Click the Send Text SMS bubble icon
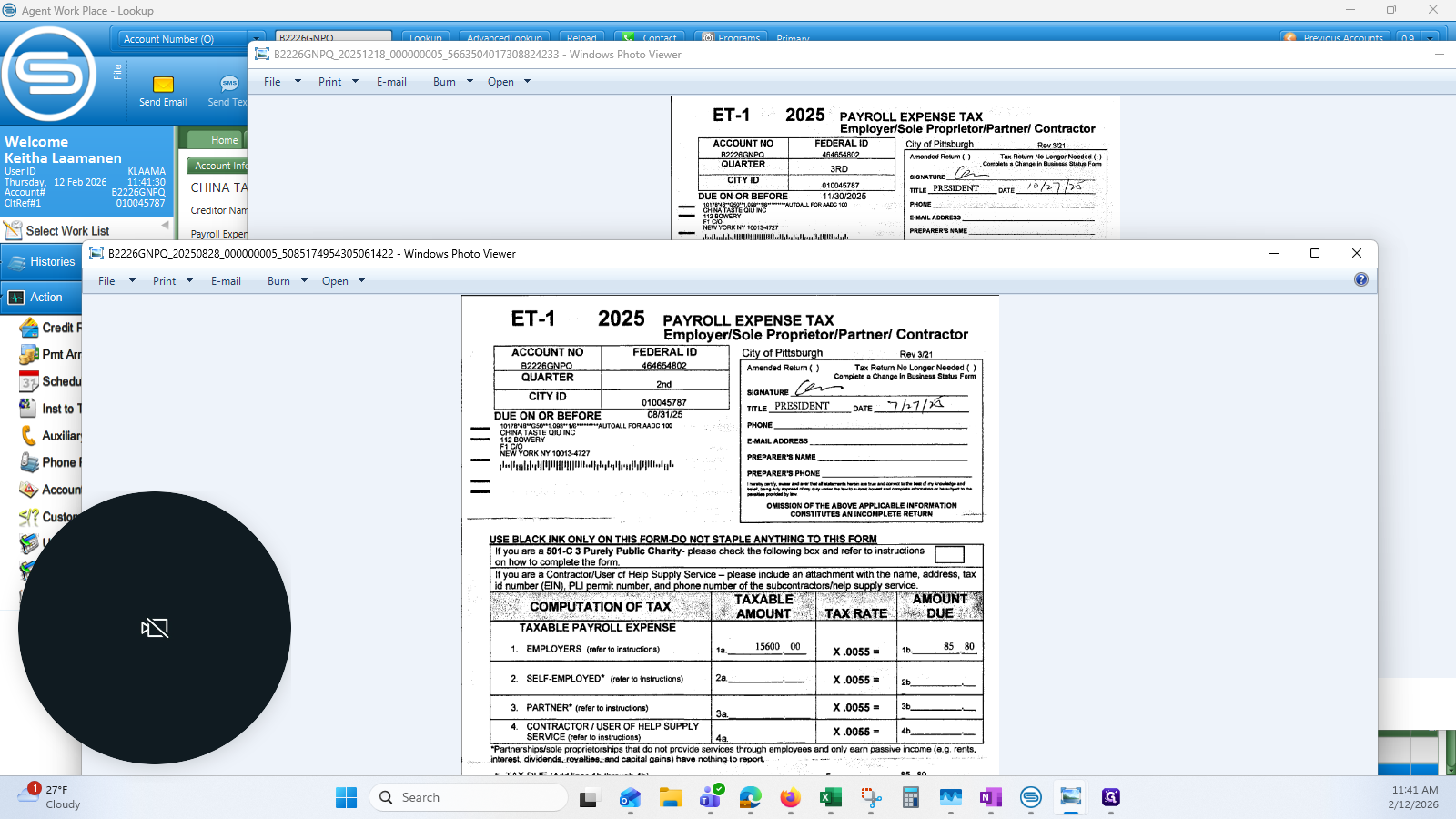 (228, 84)
